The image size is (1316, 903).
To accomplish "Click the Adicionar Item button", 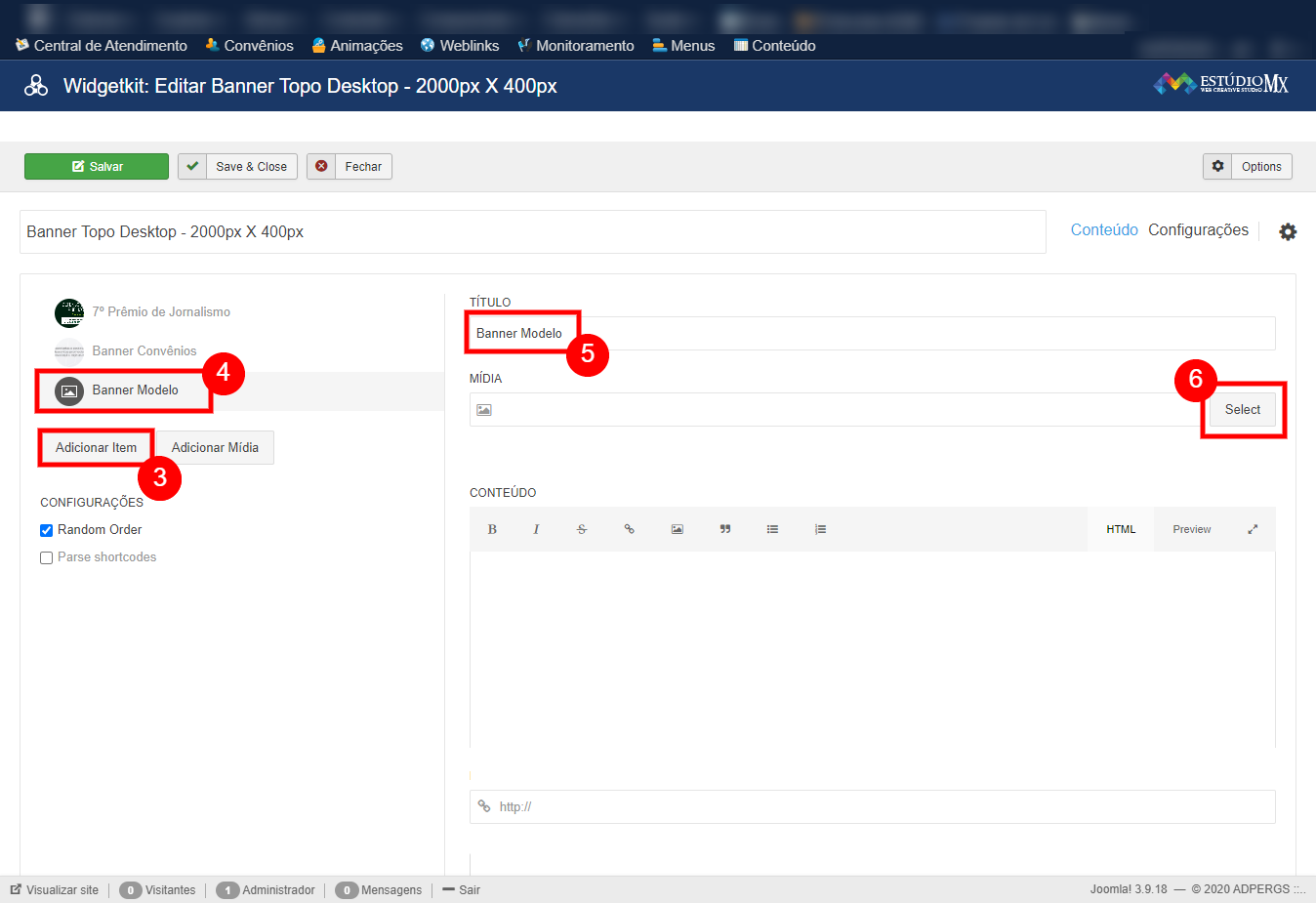I will pyautogui.click(x=96, y=448).
